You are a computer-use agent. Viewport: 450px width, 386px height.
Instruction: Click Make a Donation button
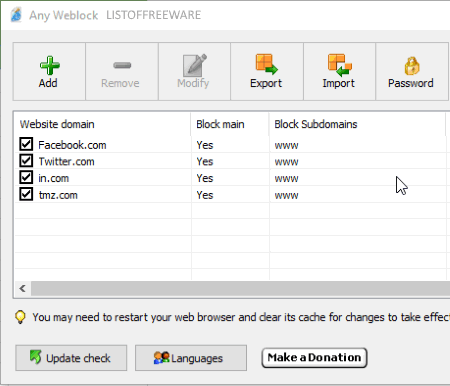click(x=314, y=358)
